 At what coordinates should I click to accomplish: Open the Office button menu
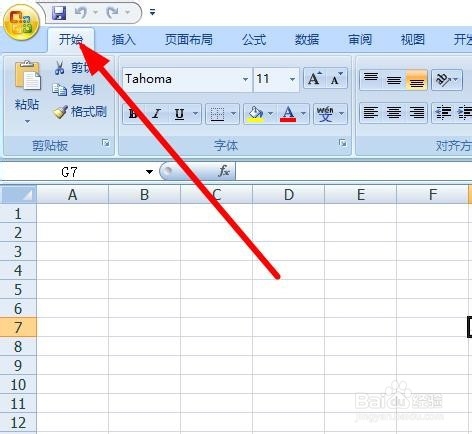(21, 23)
